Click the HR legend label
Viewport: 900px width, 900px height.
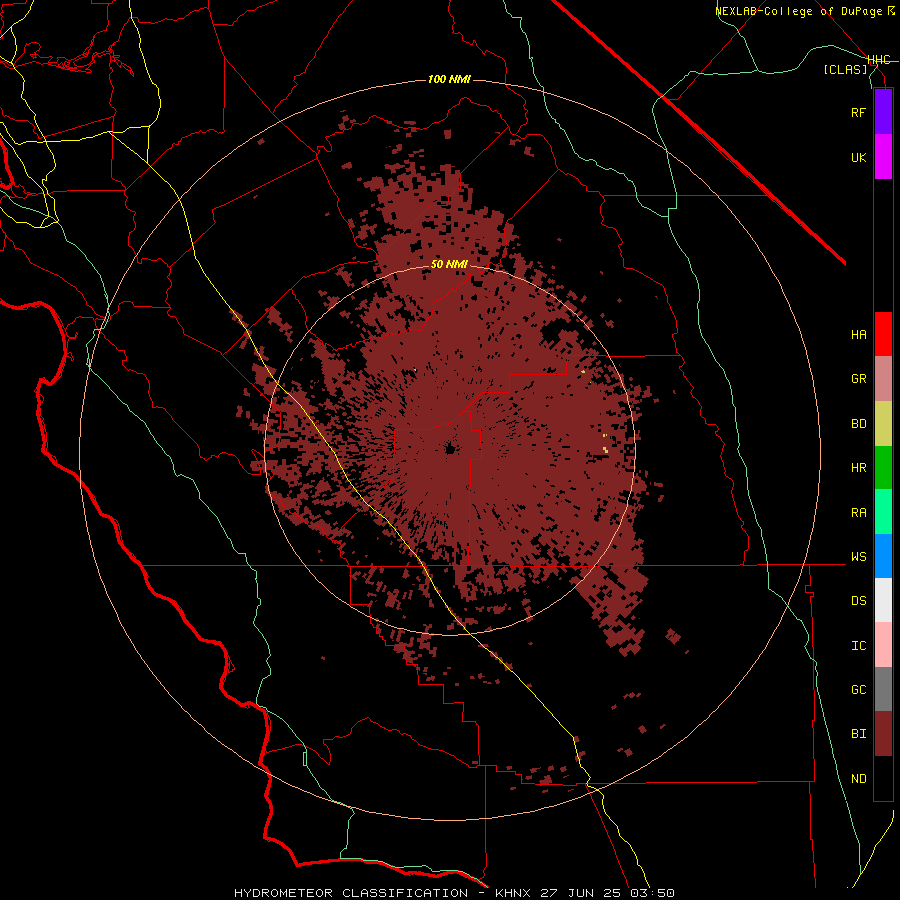[858, 468]
